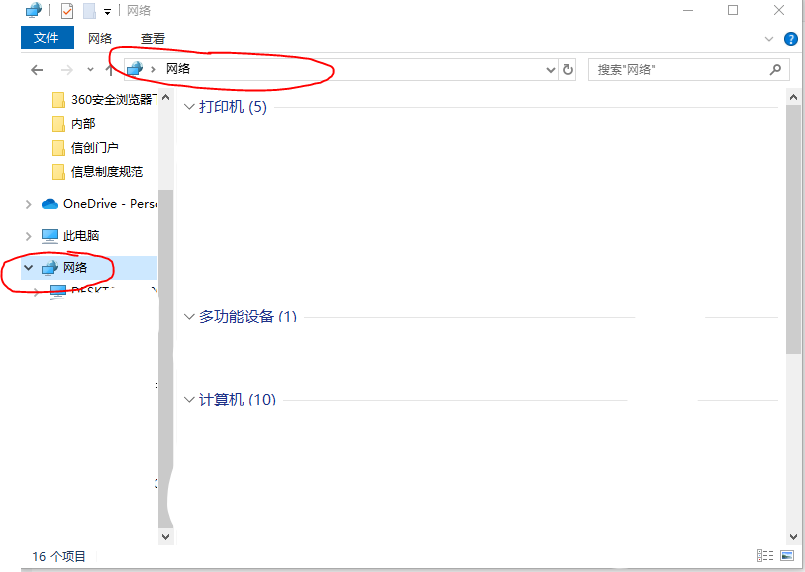Viewport: 805px width, 572px height.
Task: Open the 文件 (File) menu
Action: (47, 37)
